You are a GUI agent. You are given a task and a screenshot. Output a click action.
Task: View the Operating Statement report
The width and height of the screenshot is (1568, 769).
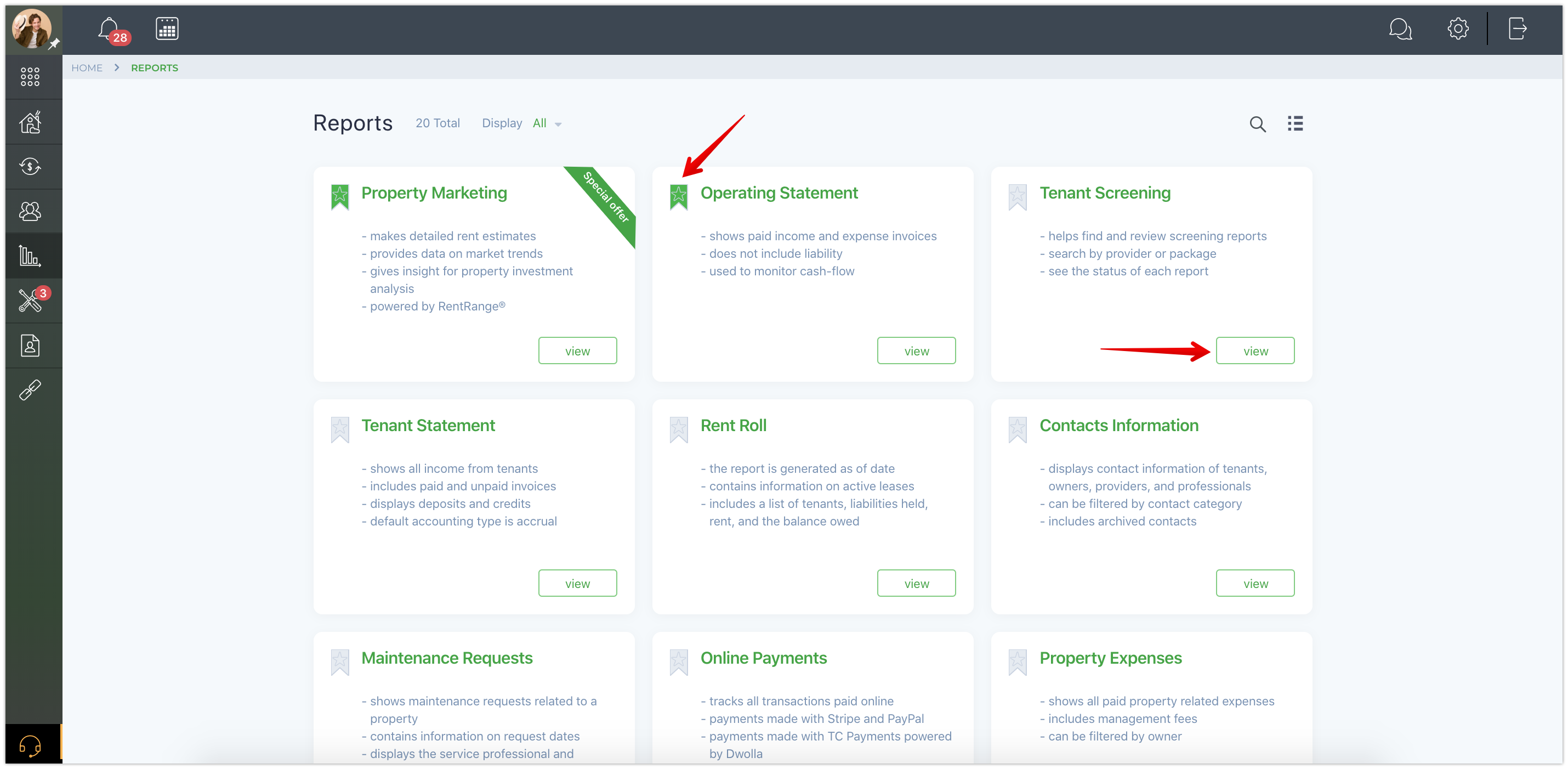pyautogui.click(x=916, y=350)
